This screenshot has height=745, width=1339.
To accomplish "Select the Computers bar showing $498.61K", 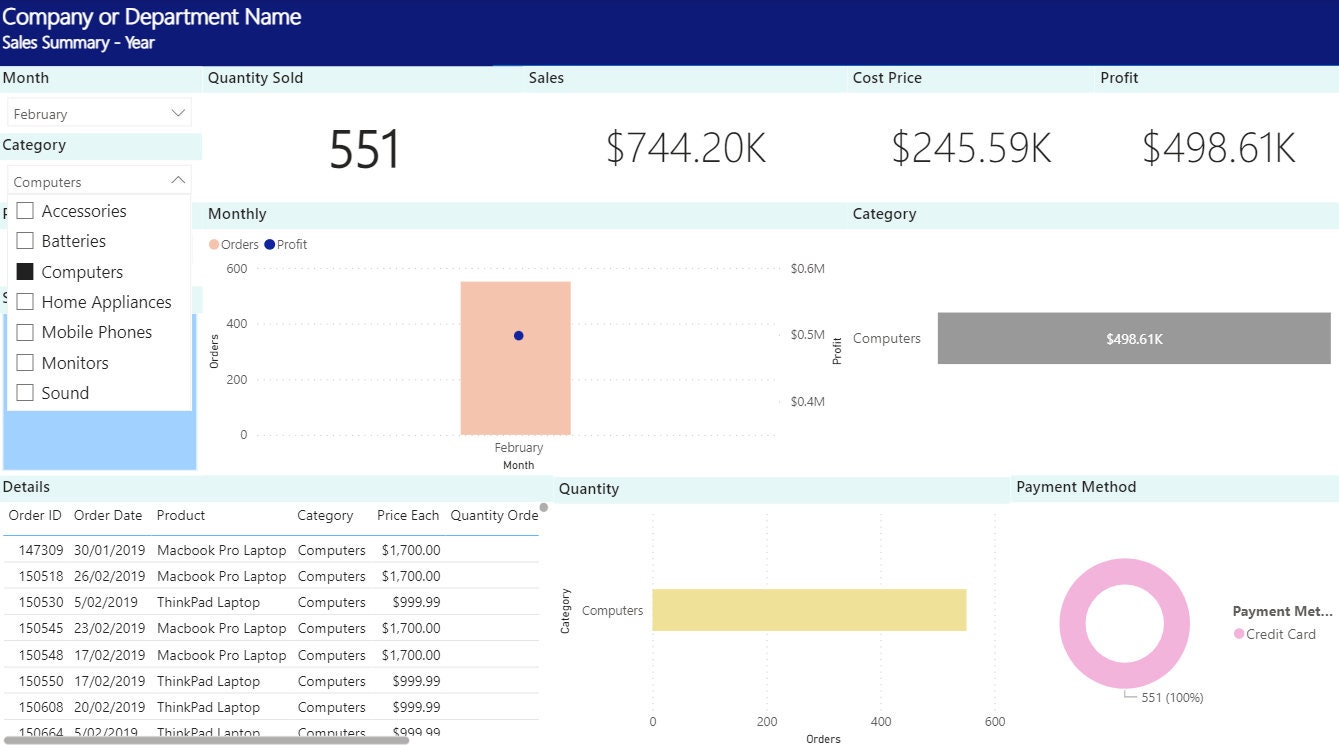I will click(1134, 338).
